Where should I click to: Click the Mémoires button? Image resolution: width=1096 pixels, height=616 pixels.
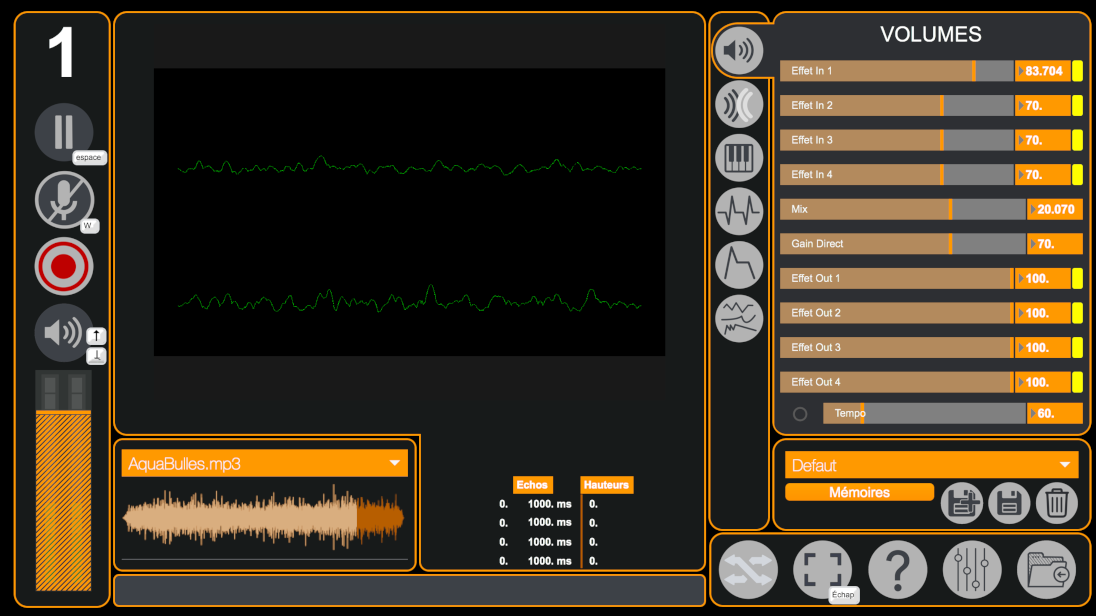click(x=859, y=492)
